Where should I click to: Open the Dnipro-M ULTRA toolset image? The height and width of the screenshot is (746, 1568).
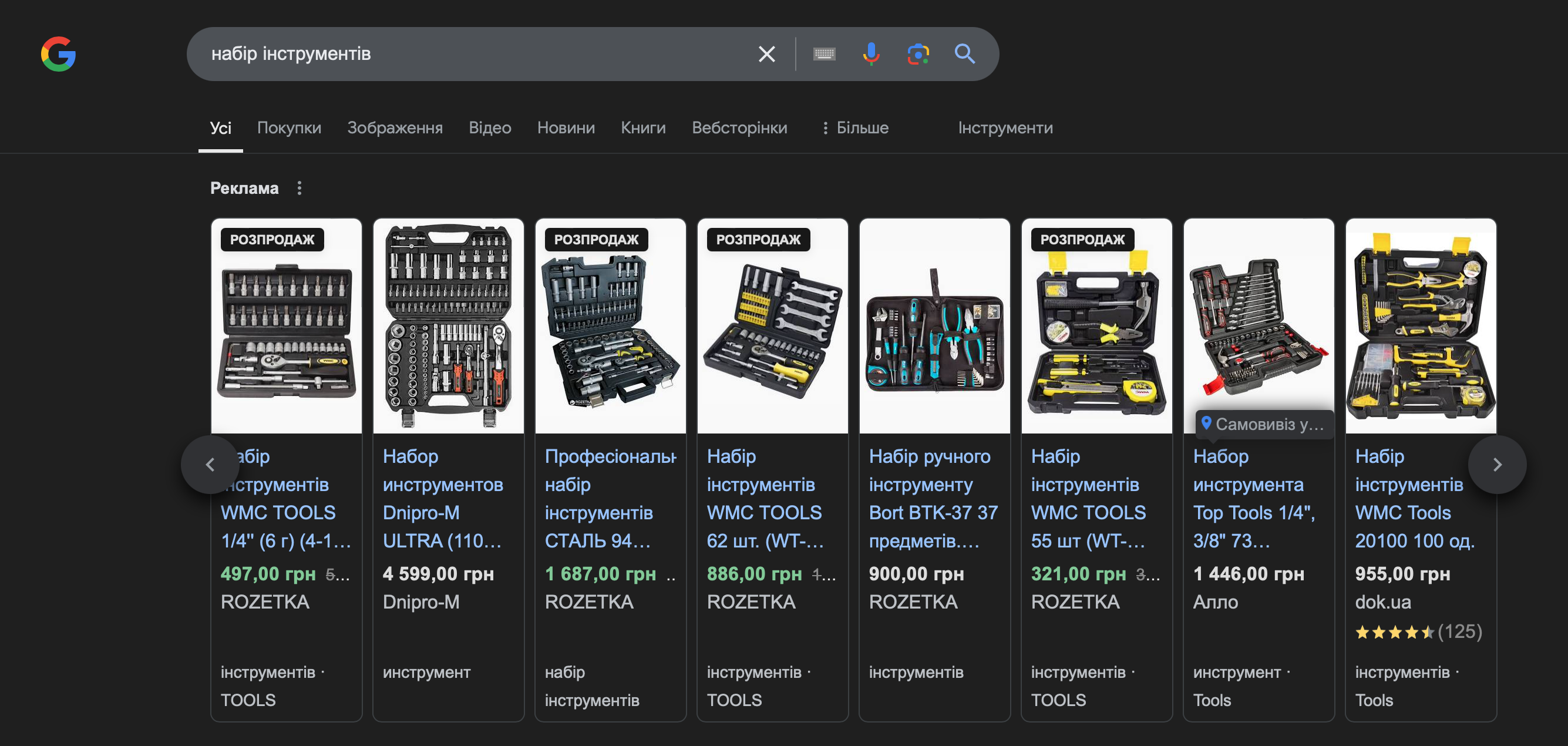pos(449,327)
